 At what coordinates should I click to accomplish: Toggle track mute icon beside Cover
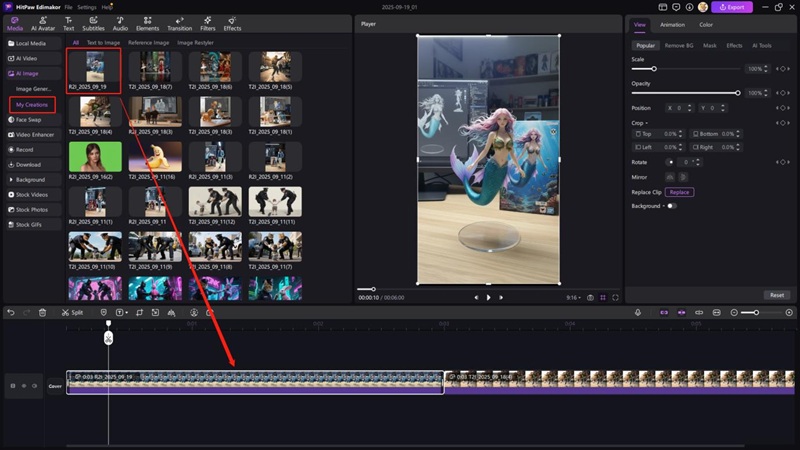[34, 386]
